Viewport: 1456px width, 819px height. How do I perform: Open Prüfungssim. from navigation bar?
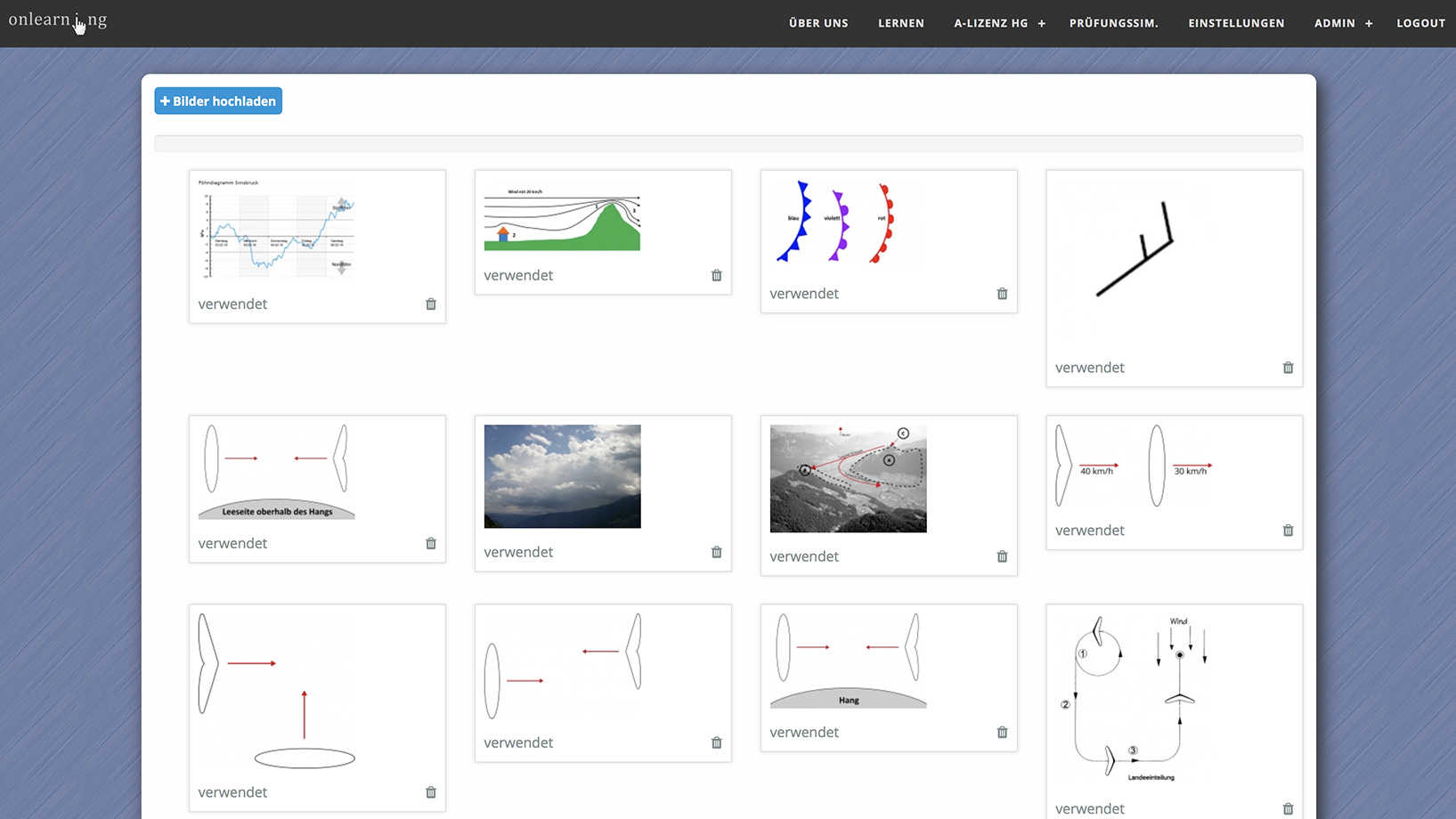coord(1113,23)
